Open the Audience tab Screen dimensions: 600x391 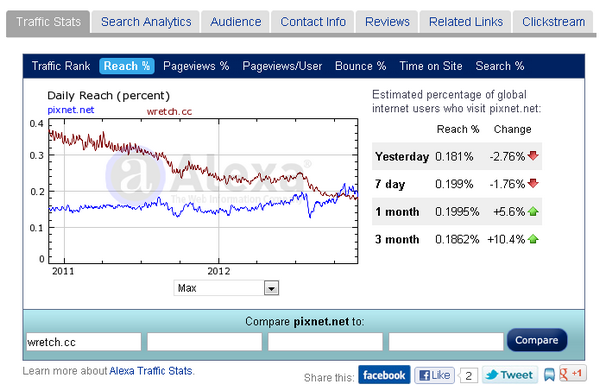[x=235, y=22]
